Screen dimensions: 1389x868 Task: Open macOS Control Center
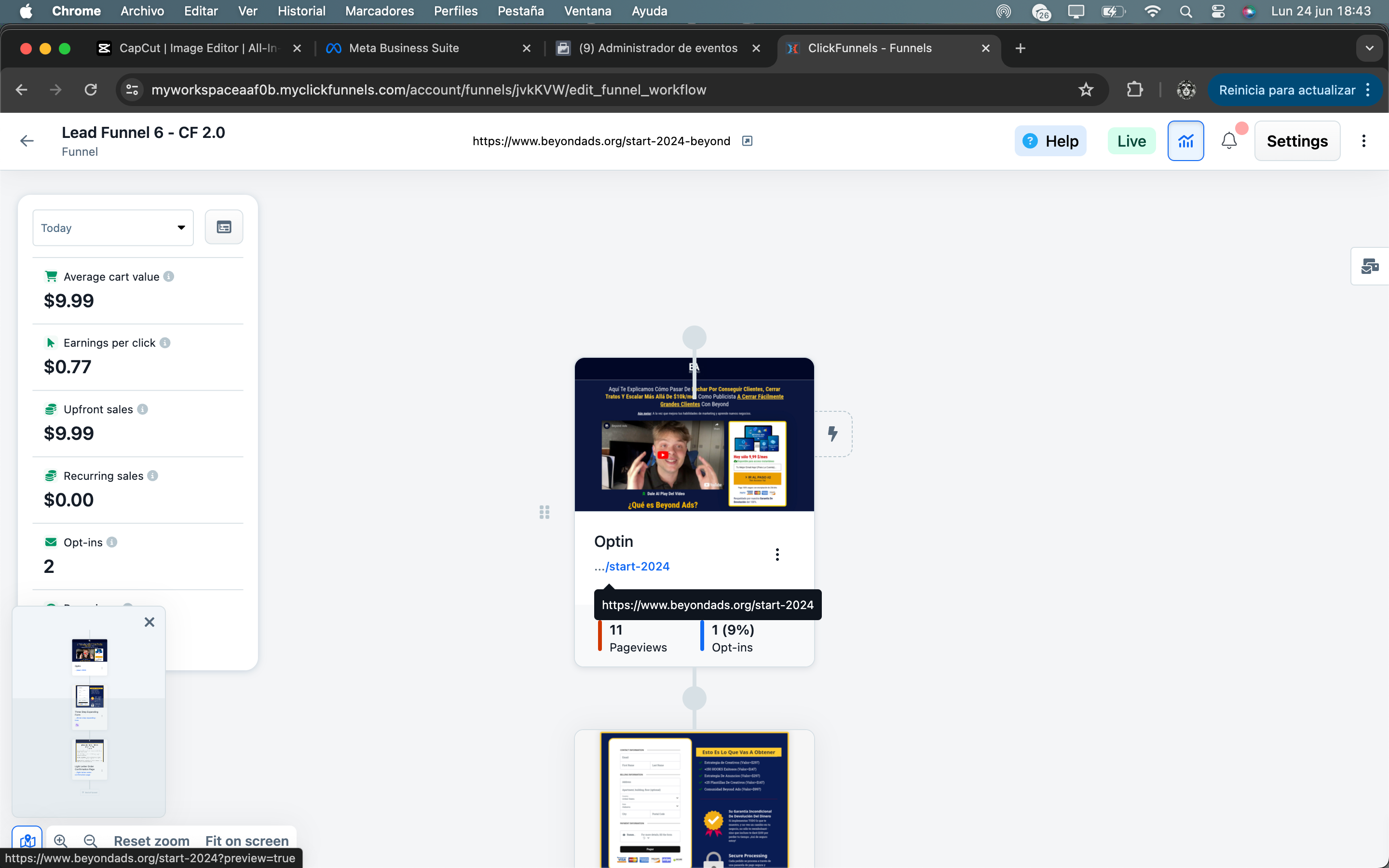click(x=1218, y=11)
